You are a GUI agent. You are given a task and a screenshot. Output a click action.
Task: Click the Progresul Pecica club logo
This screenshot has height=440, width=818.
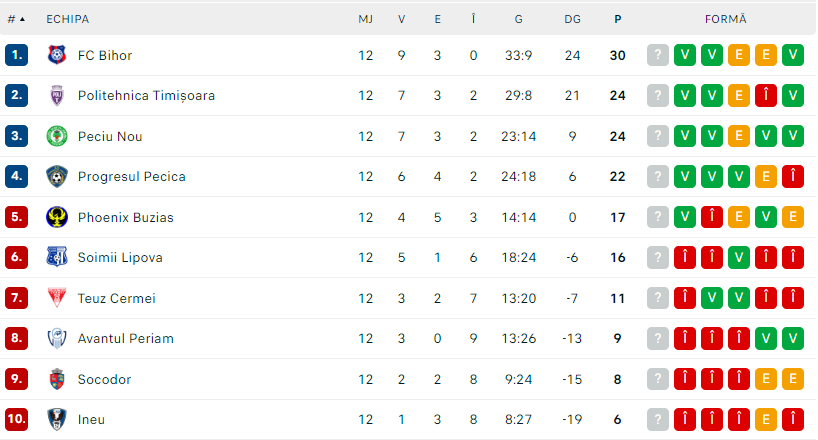56,177
